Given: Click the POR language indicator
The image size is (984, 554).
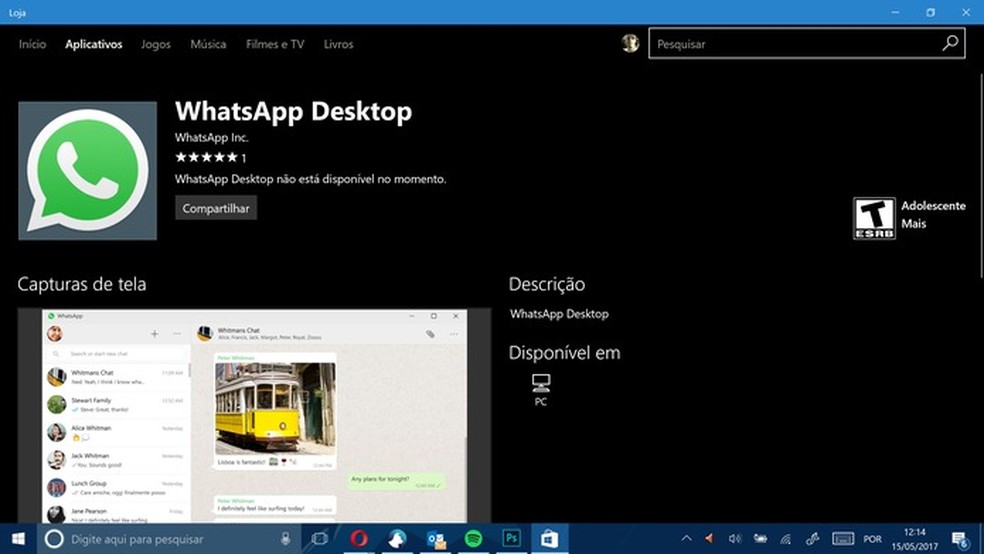Looking at the screenshot, I should (x=872, y=539).
